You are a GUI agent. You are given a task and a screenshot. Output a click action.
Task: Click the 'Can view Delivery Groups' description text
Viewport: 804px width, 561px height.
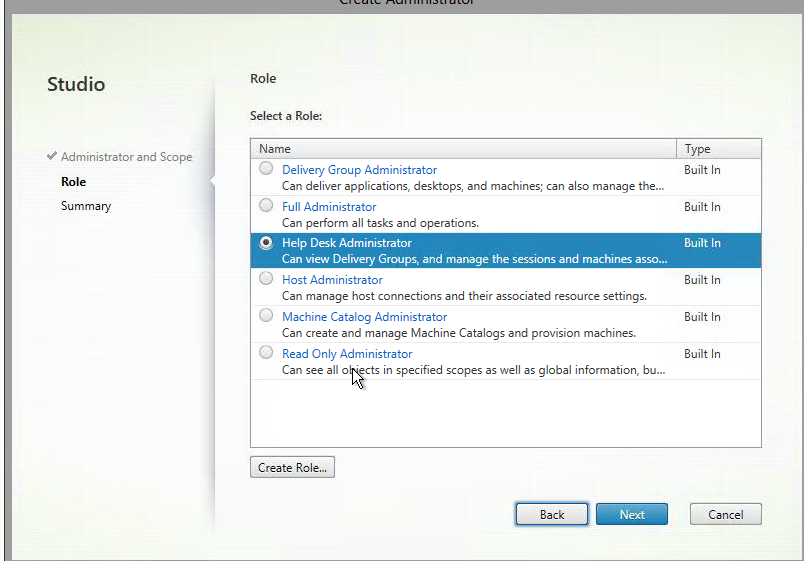coord(475,259)
